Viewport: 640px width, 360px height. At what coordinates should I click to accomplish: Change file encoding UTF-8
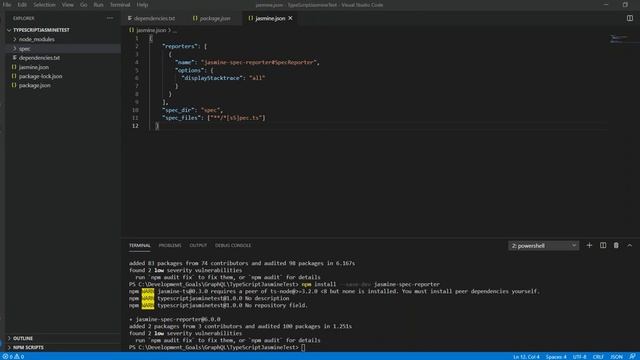point(579,357)
